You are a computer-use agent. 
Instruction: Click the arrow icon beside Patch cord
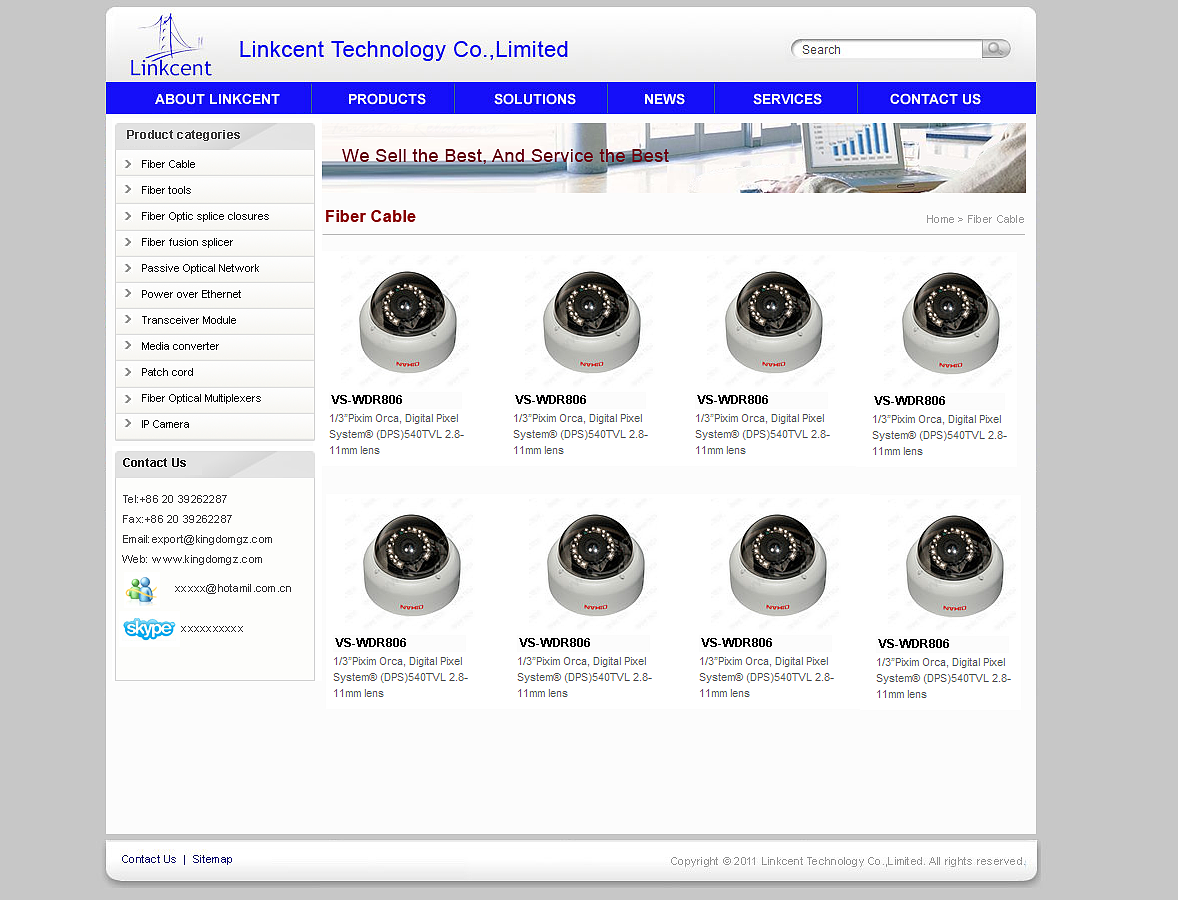128,372
